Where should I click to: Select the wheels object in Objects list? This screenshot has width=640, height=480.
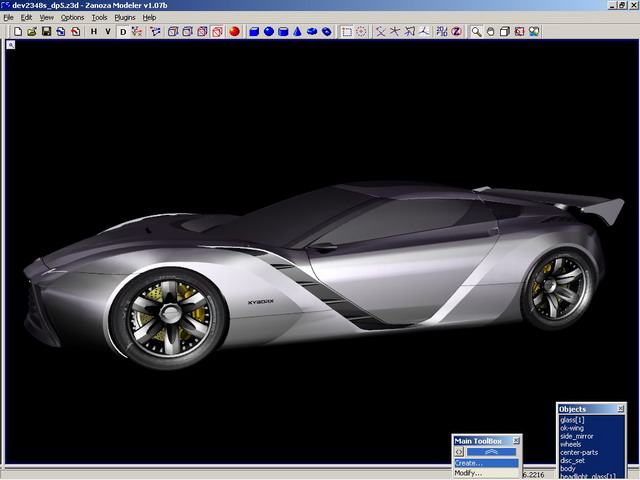[x=571, y=444]
